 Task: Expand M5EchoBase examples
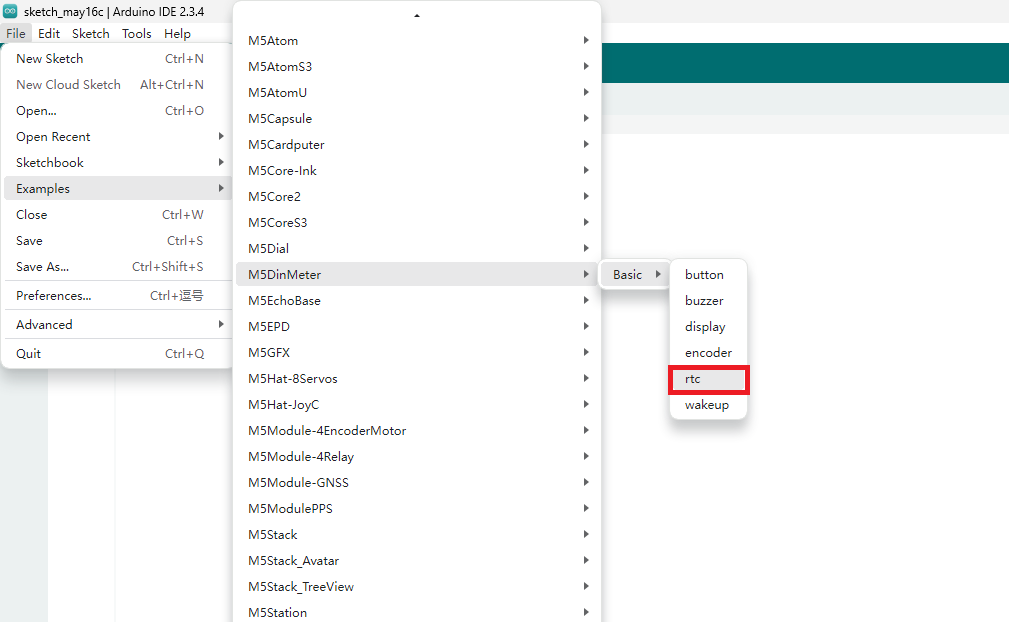click(x=417, y=300)
